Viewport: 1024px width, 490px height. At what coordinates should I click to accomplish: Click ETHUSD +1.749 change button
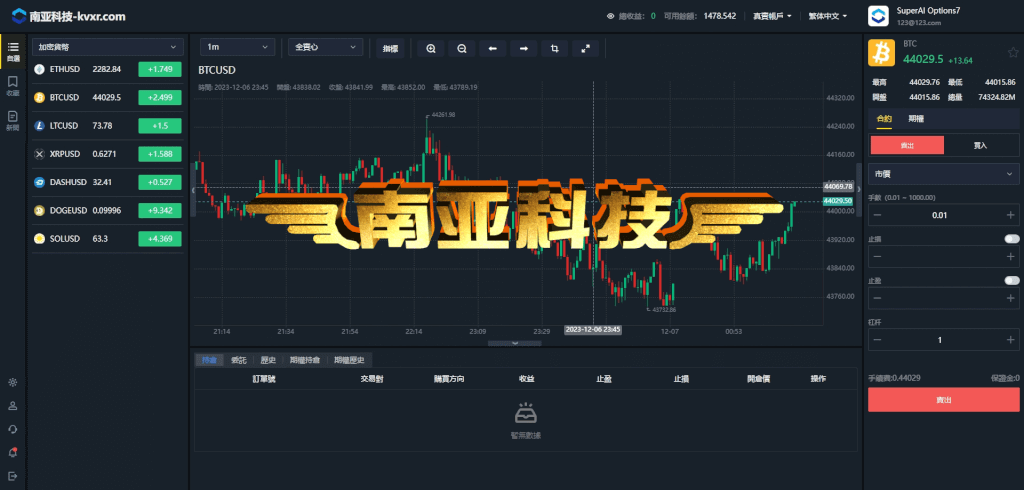click(x=160, y=69)
